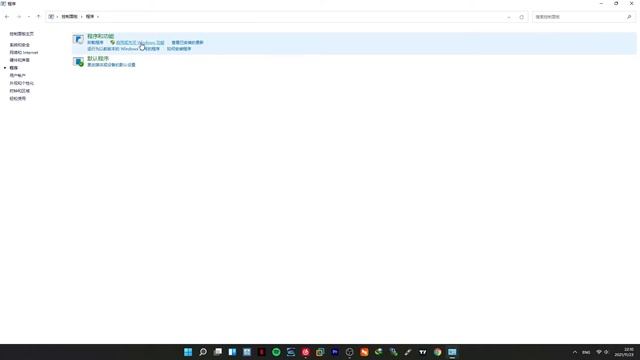Click 查看已安装的更新 link
The width and height of the screenshot is (640, 360).
pyautogui.click(x=187, y=42)
